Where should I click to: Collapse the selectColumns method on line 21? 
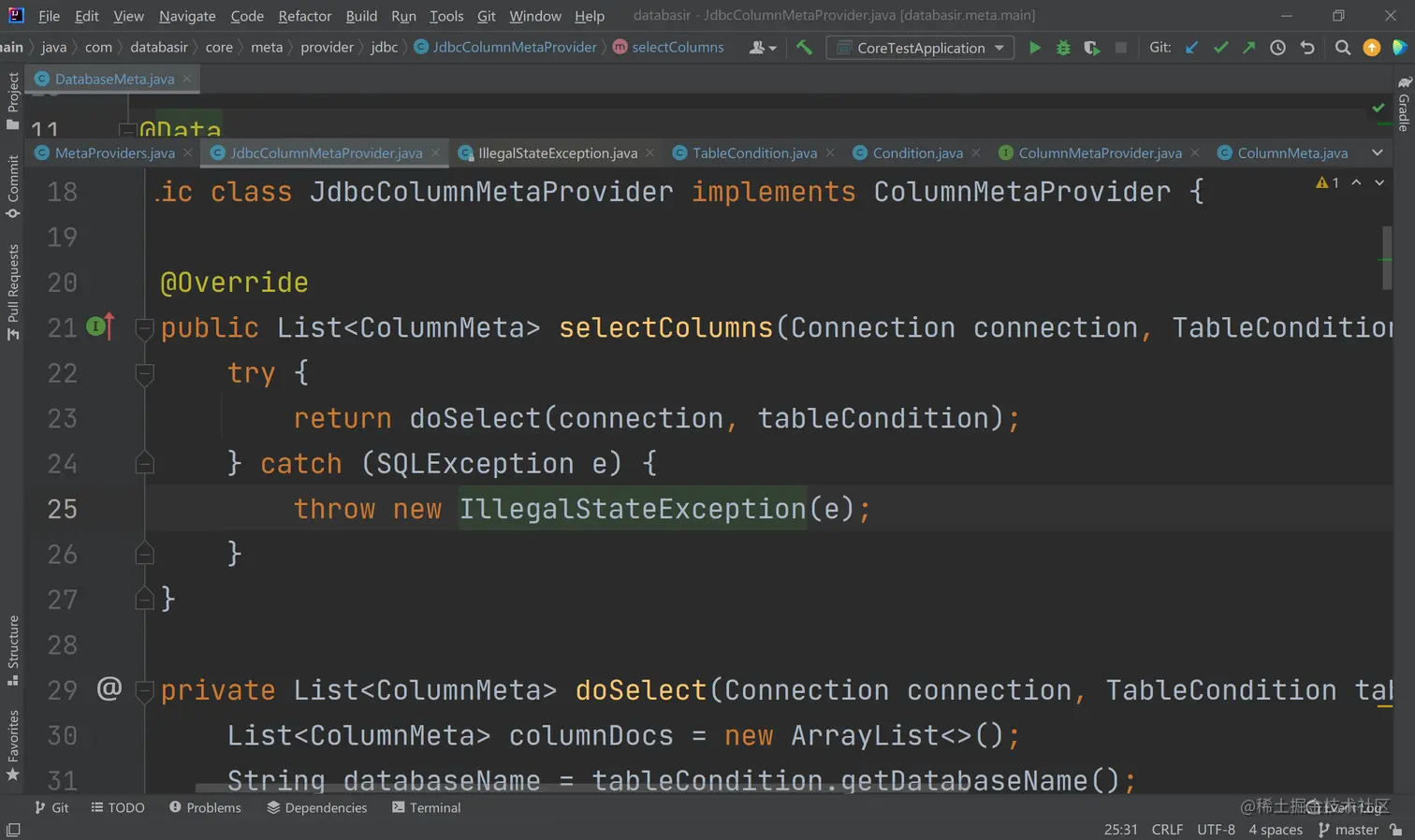point(144,327)
